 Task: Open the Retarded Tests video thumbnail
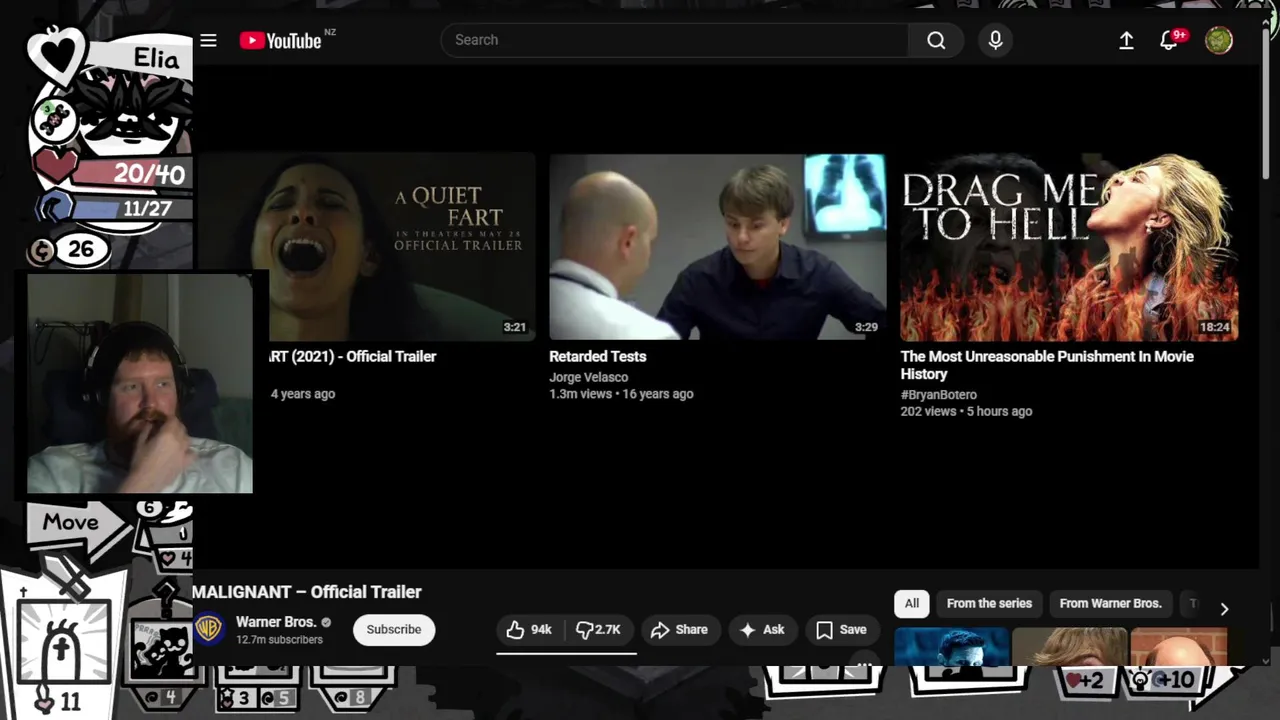pos(717,247)
